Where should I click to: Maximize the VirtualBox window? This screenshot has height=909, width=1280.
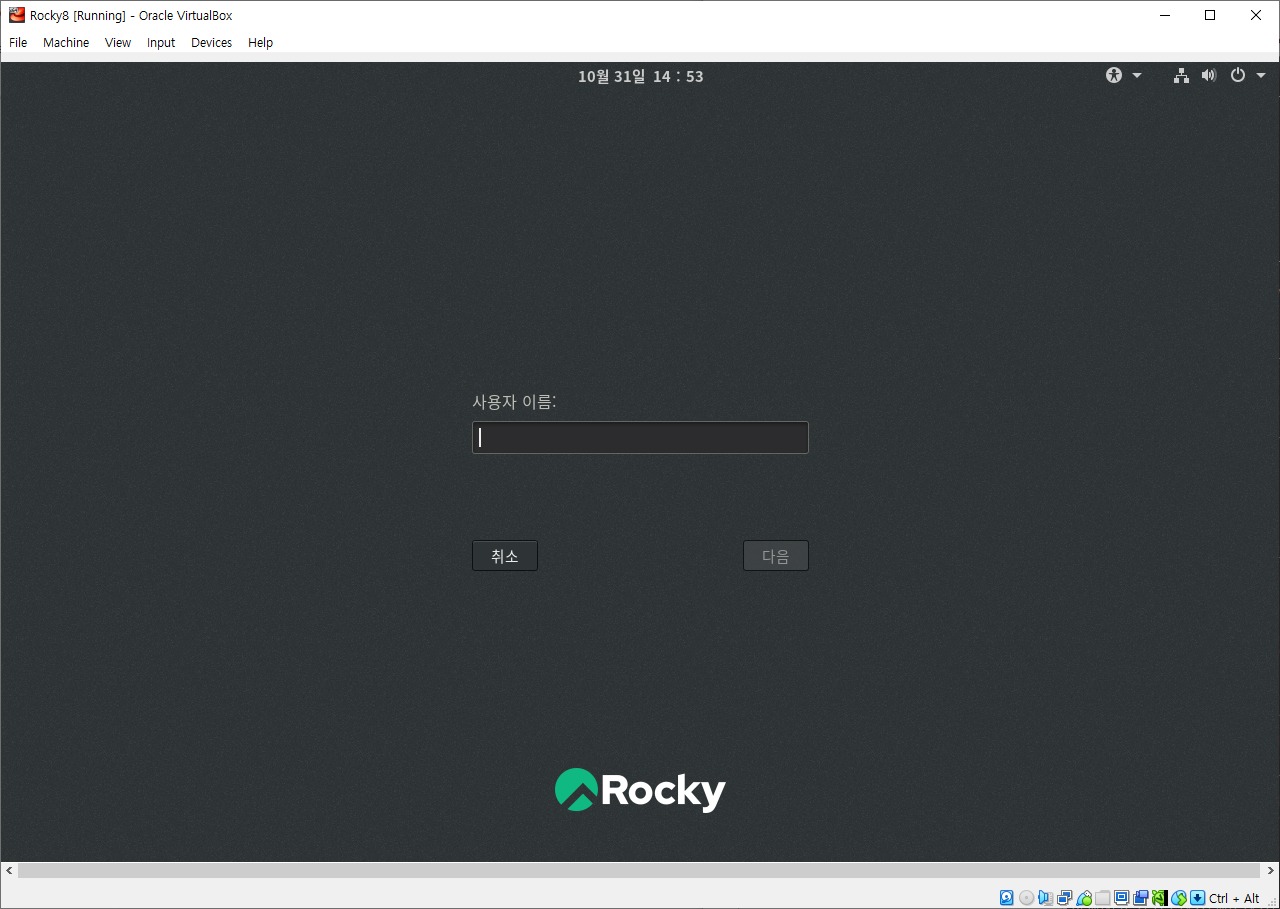click(x=1210, y=15)
